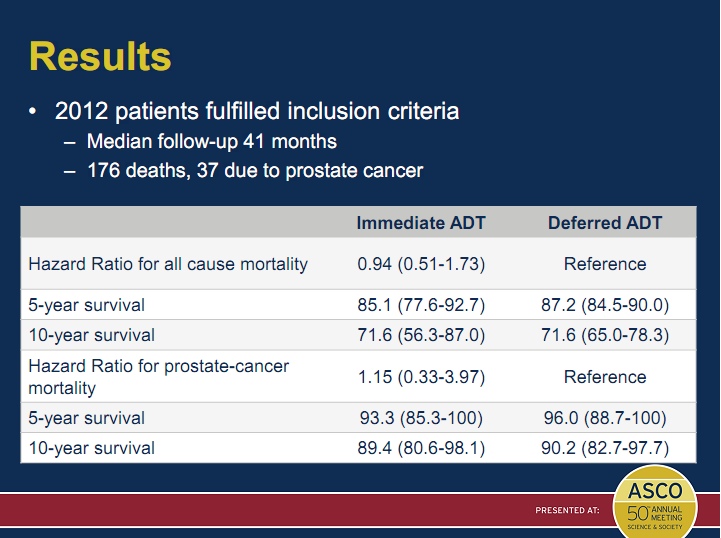The width and height of the screenshot is (721, 538).
Task: Click the "Median follow-up 41 months" line
Action: [211, 141]
